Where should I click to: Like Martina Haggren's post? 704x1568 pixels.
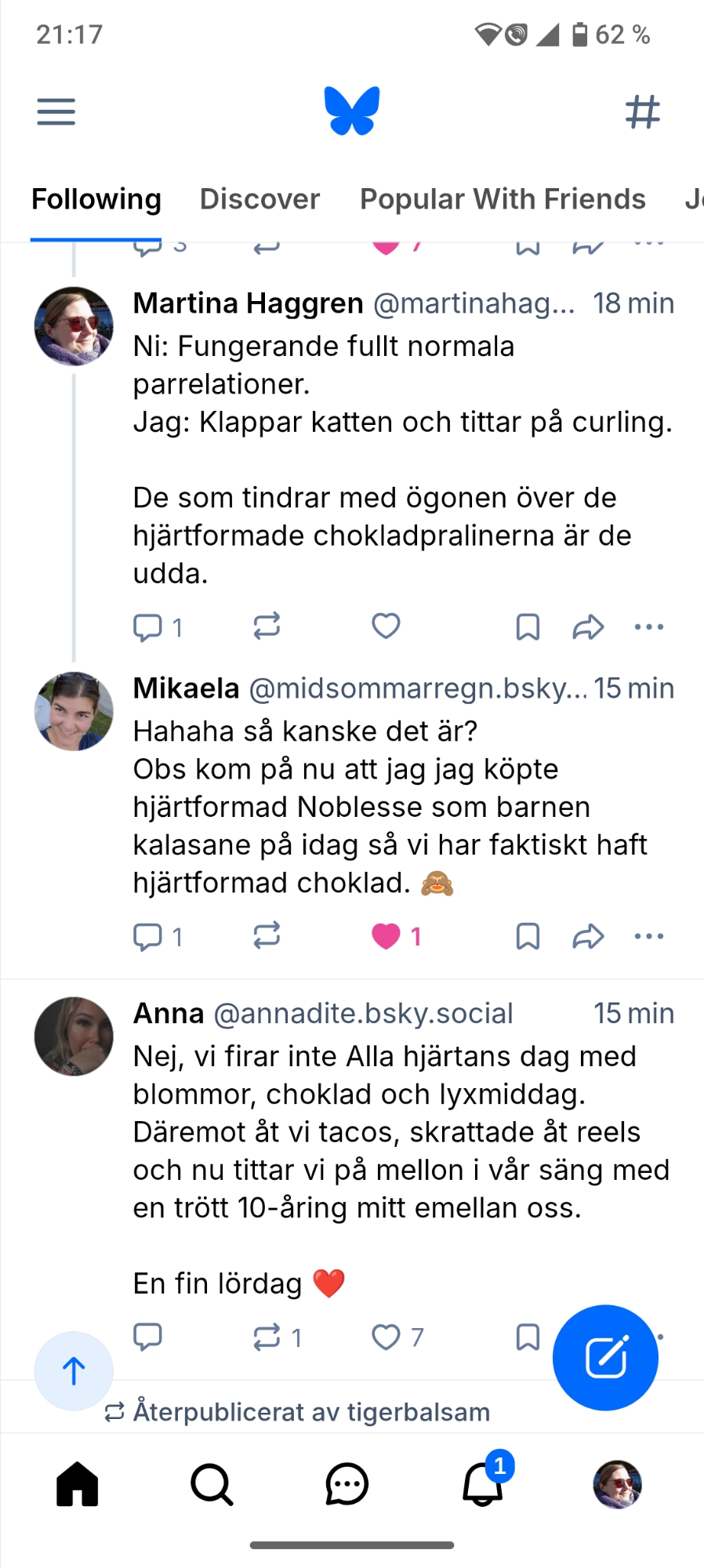(386, 626)
